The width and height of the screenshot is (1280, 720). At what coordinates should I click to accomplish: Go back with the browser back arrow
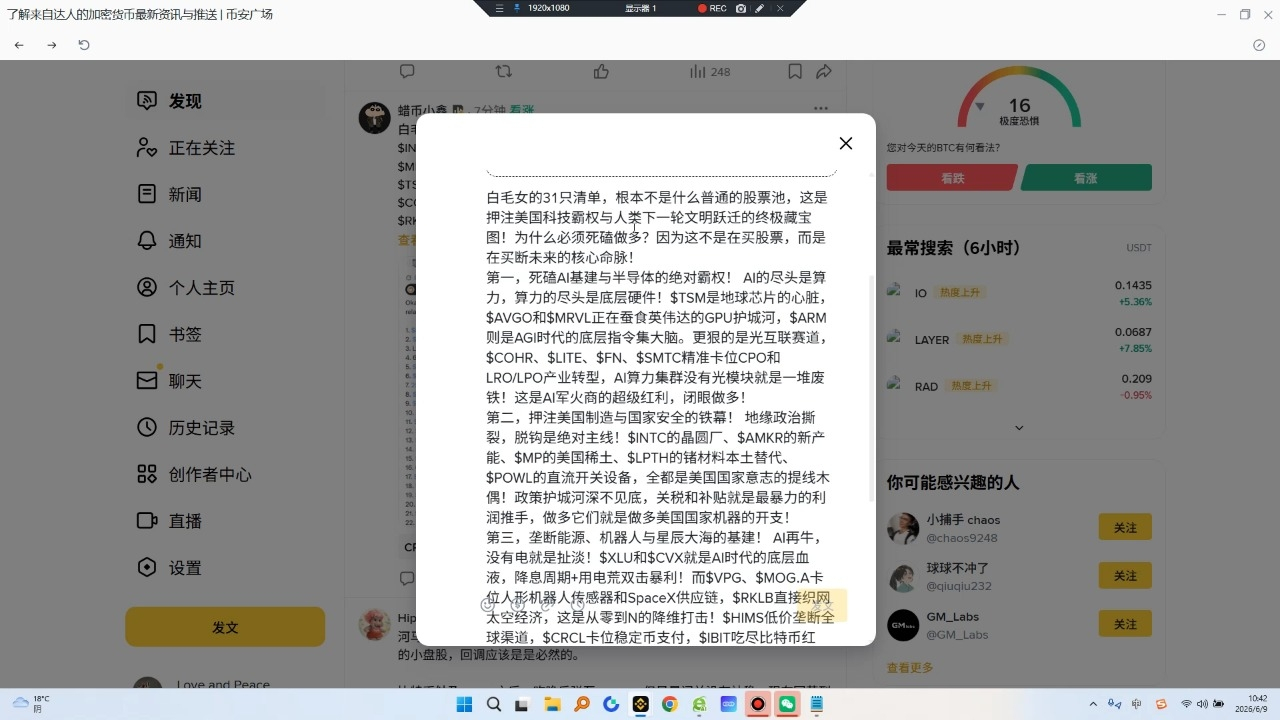point(19,45)
